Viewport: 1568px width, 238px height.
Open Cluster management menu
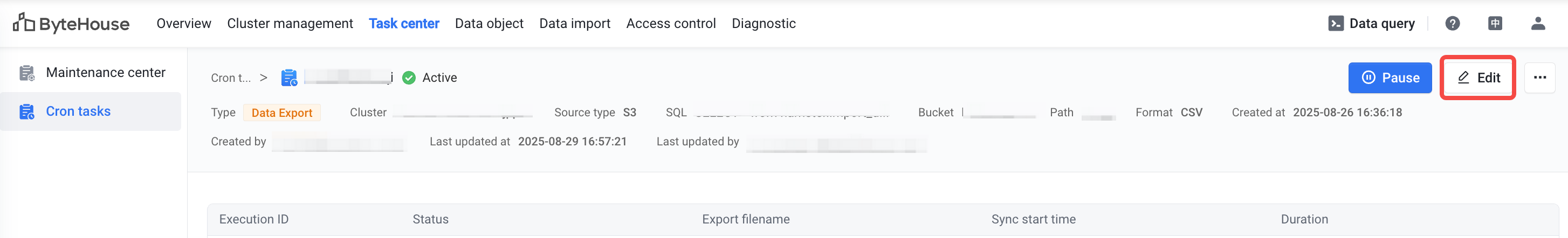coord(290,24)
